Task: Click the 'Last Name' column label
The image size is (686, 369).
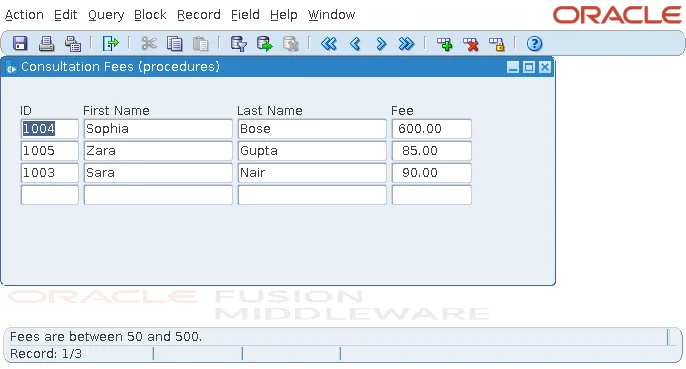Action: click(270, 111)
